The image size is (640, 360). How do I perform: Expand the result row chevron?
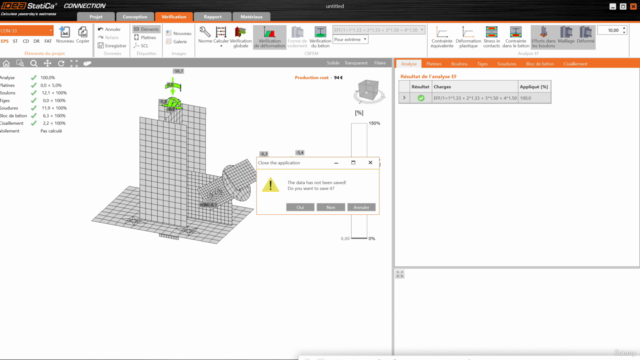click(x=404, y=98)
